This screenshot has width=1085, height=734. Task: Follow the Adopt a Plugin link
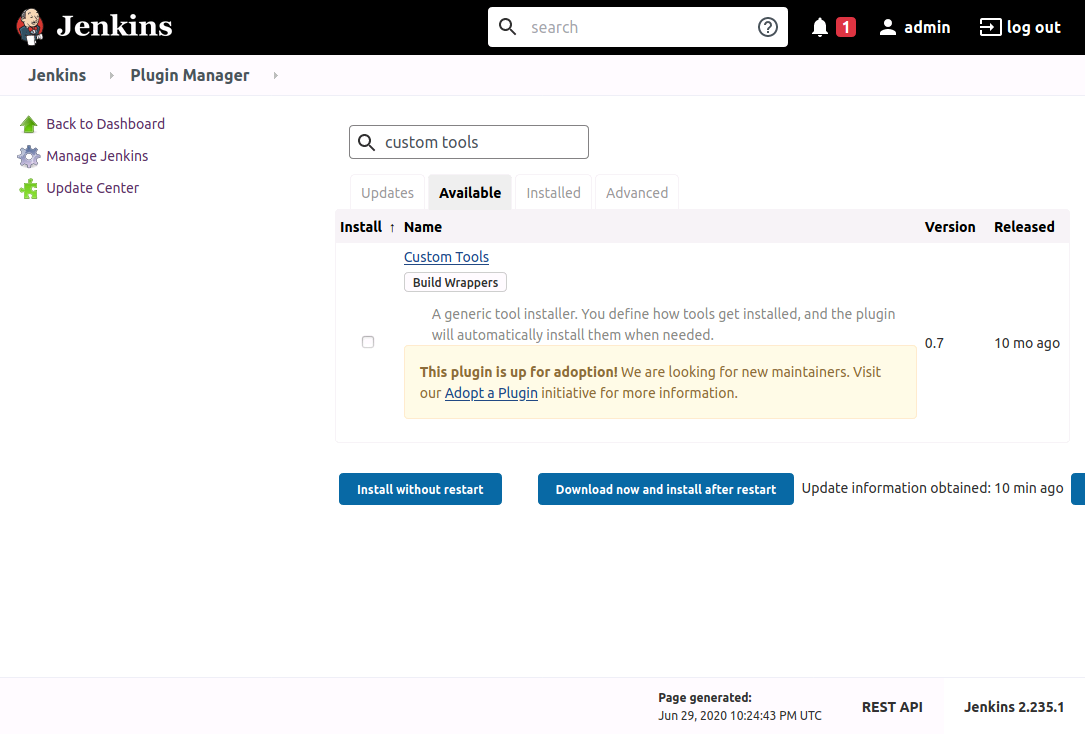click(491, 393)
